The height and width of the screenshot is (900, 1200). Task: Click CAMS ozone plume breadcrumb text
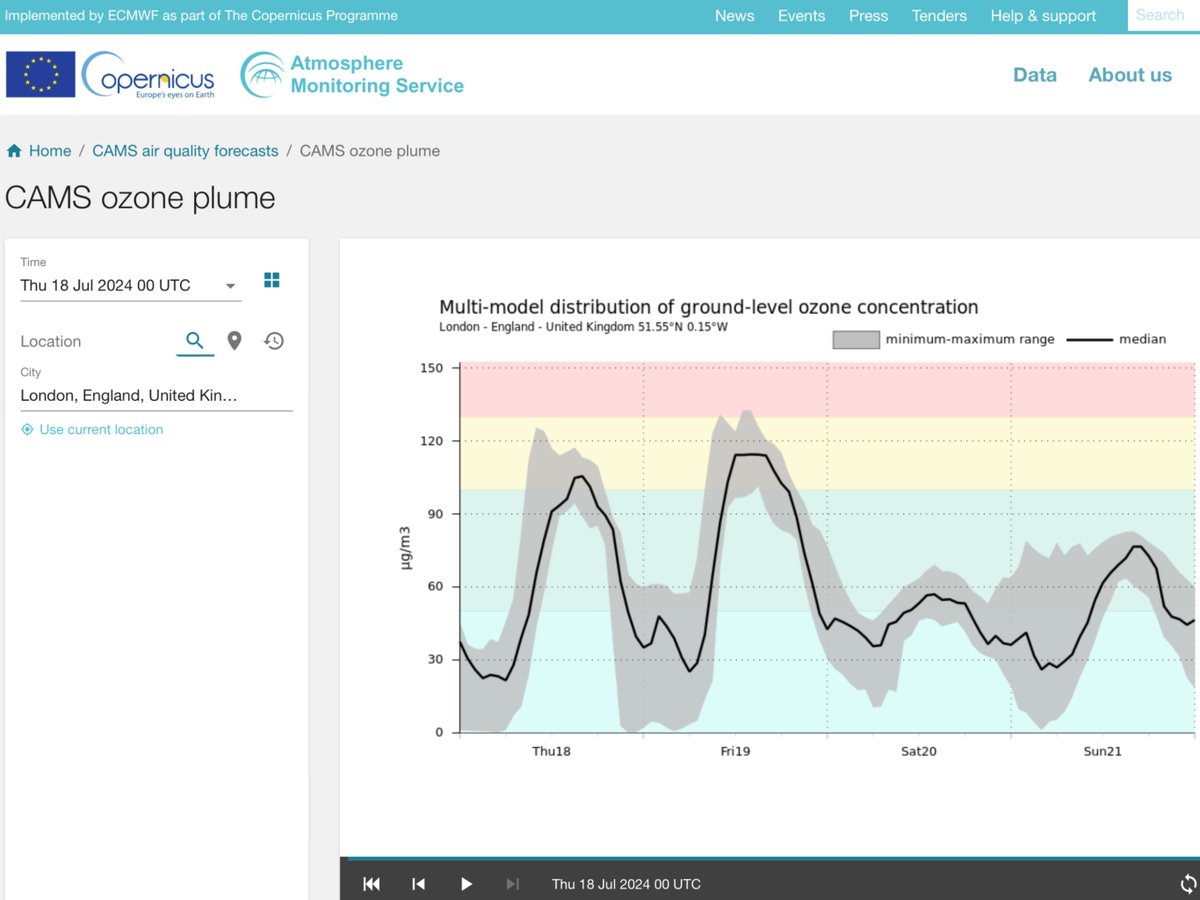370,151
